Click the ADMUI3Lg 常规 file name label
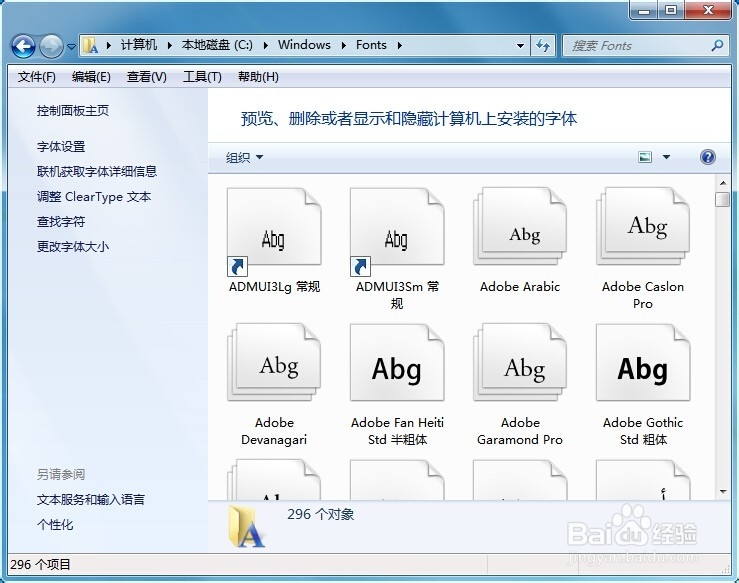The height and width of the screenshot is (583, 739). point(274,287)
